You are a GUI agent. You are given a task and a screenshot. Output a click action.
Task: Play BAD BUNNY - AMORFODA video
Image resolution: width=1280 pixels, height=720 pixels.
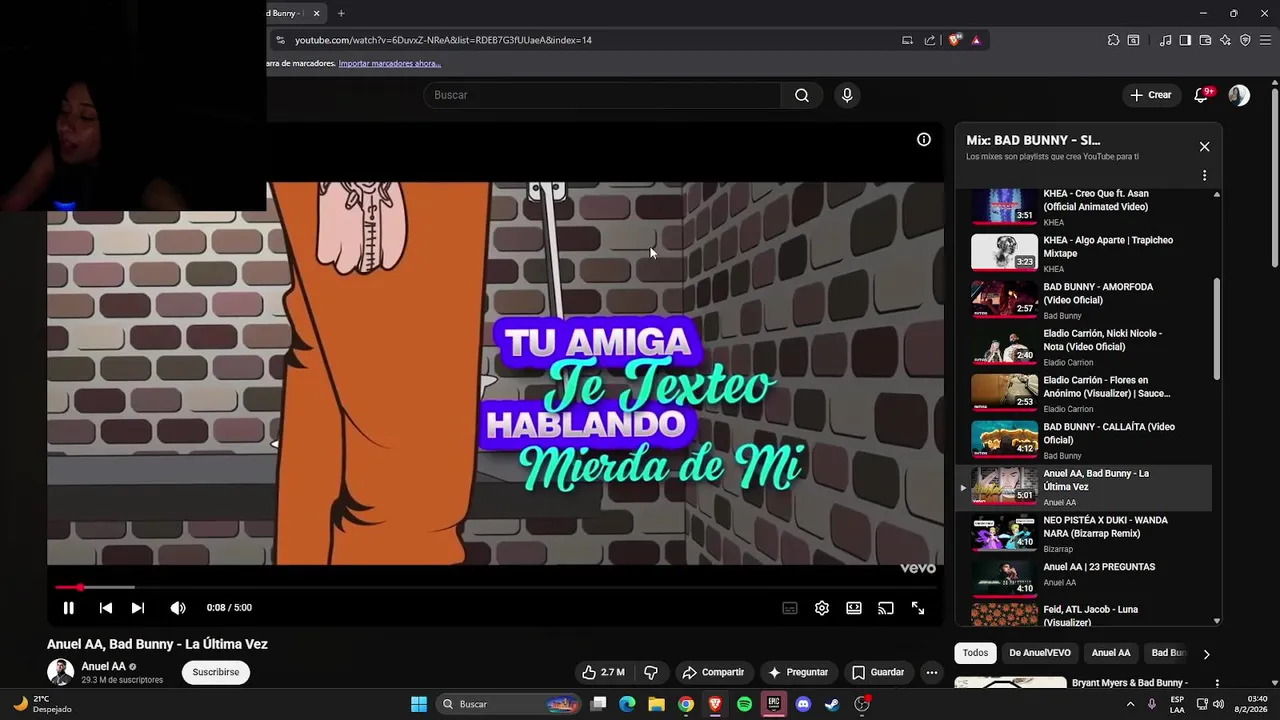(x=1084, y=300)
